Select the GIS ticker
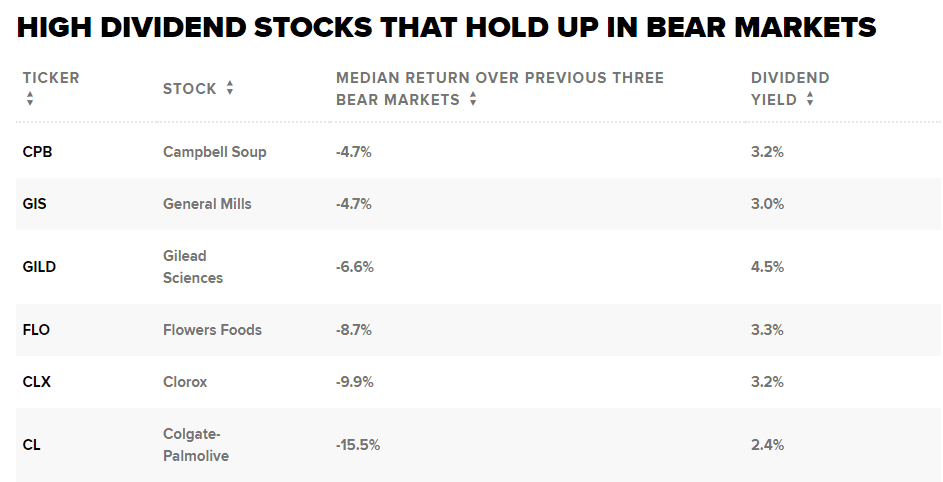 34,204
